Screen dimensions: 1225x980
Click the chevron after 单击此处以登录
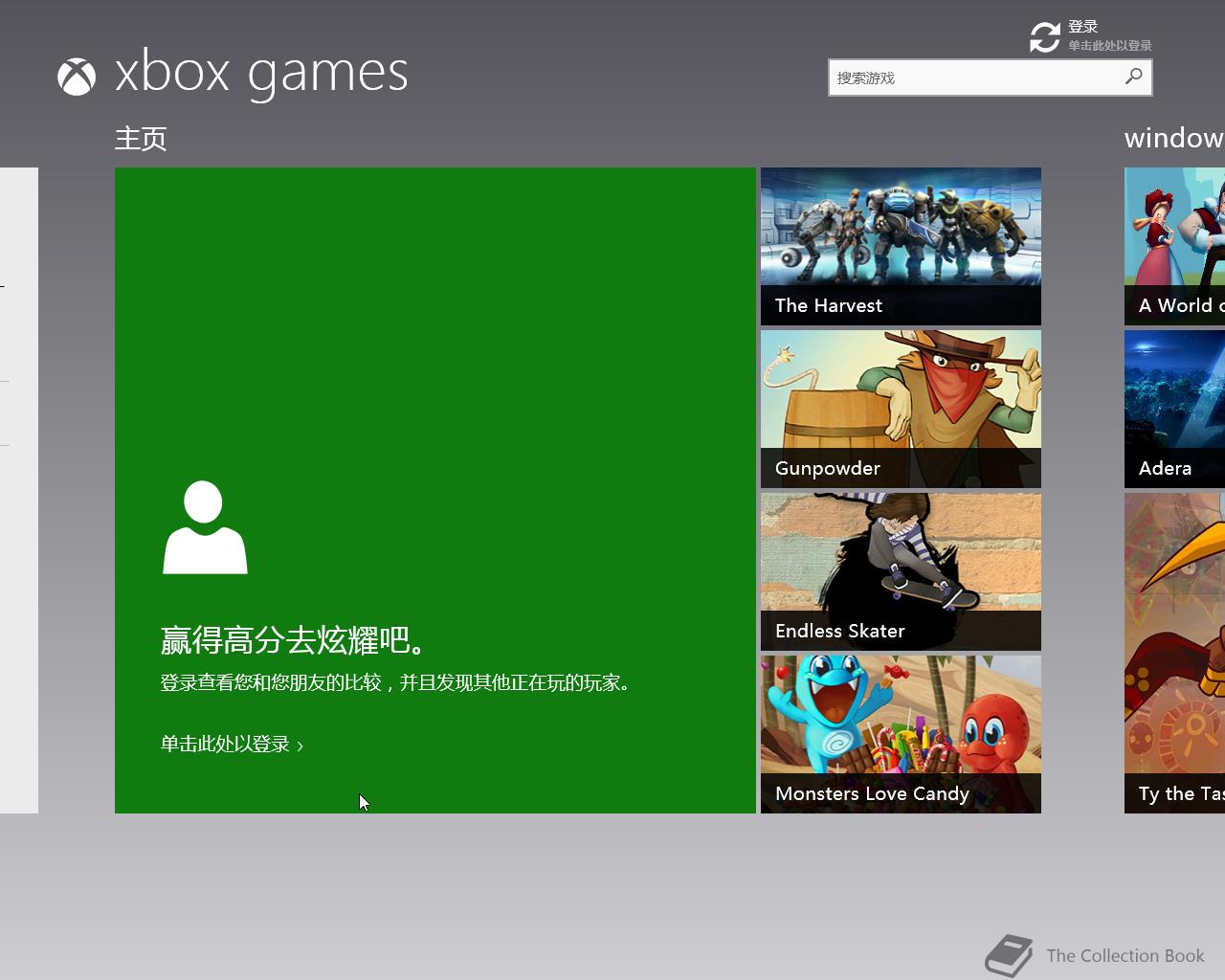(x=301, y=746)
